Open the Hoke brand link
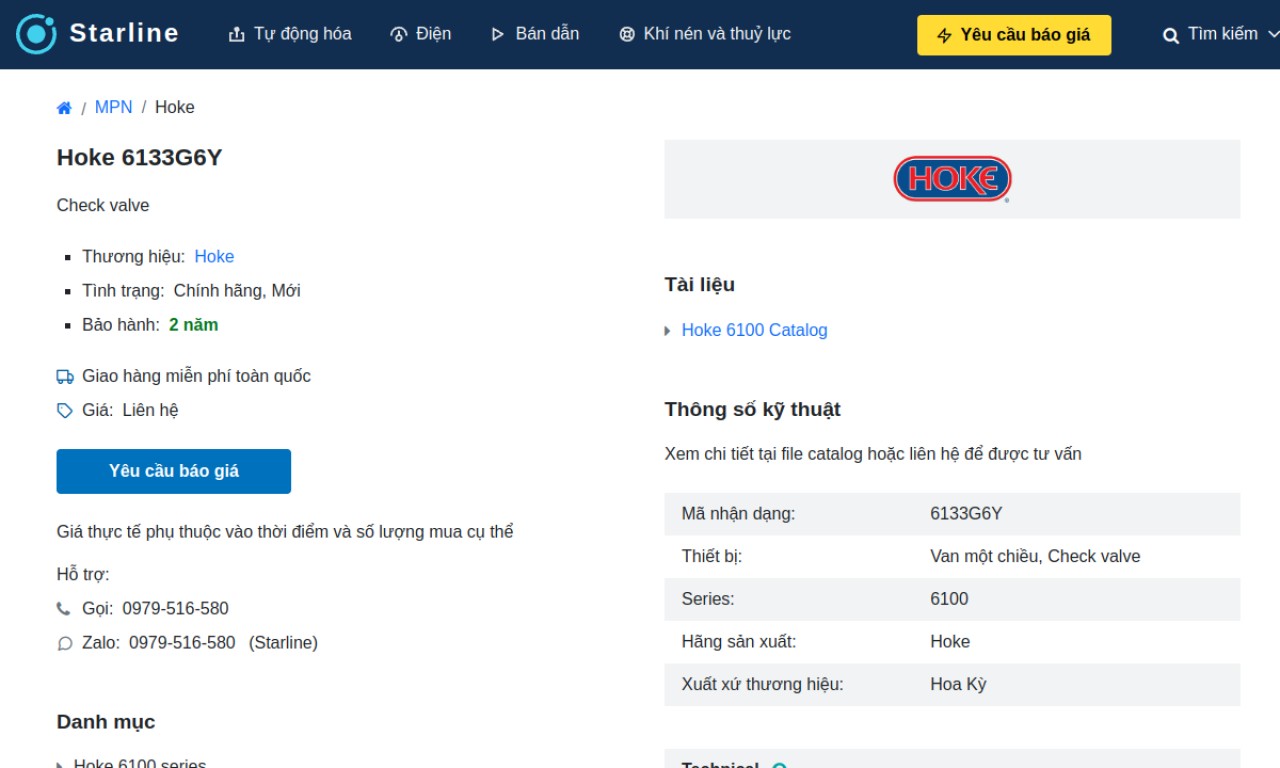The width and height of the screenshot is (1280, 768). coord(214,257)
